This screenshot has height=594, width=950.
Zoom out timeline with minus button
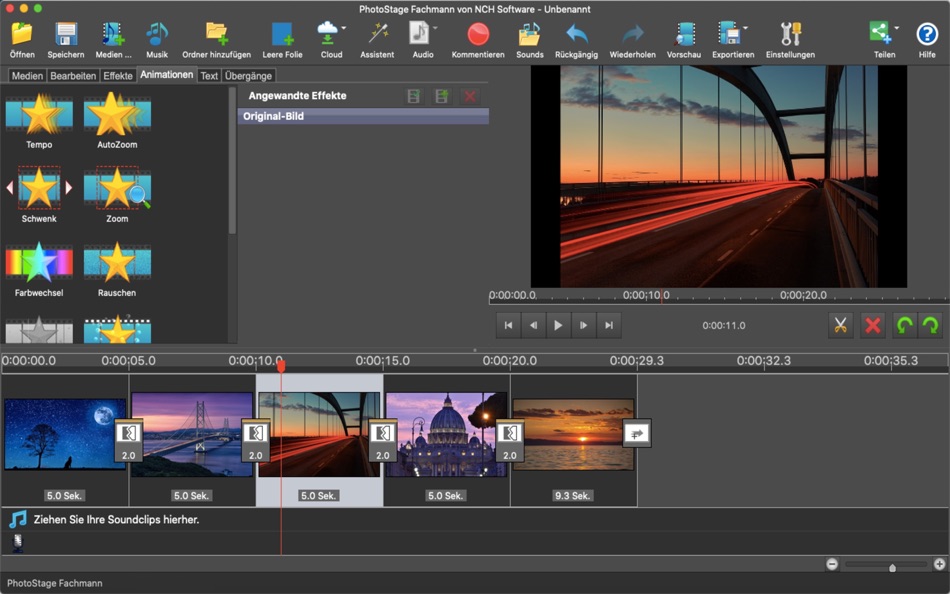(832, 564)
